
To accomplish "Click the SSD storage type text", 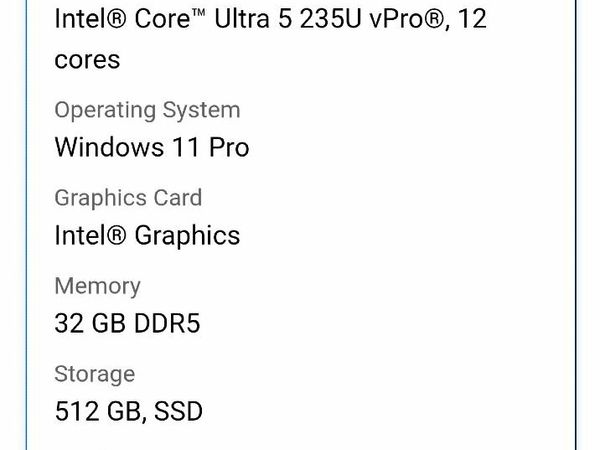I will pos(179,412).
